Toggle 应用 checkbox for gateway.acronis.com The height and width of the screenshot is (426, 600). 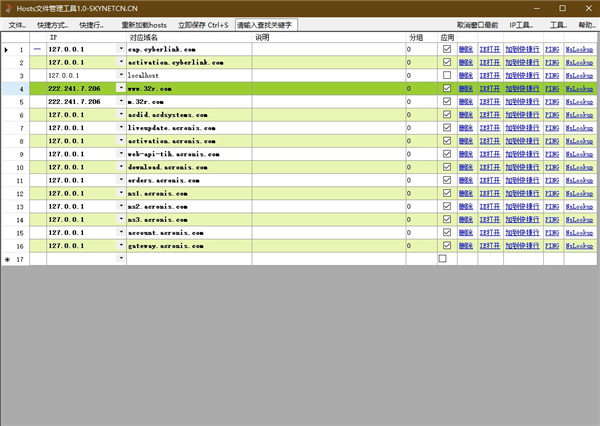click(446, 245)
